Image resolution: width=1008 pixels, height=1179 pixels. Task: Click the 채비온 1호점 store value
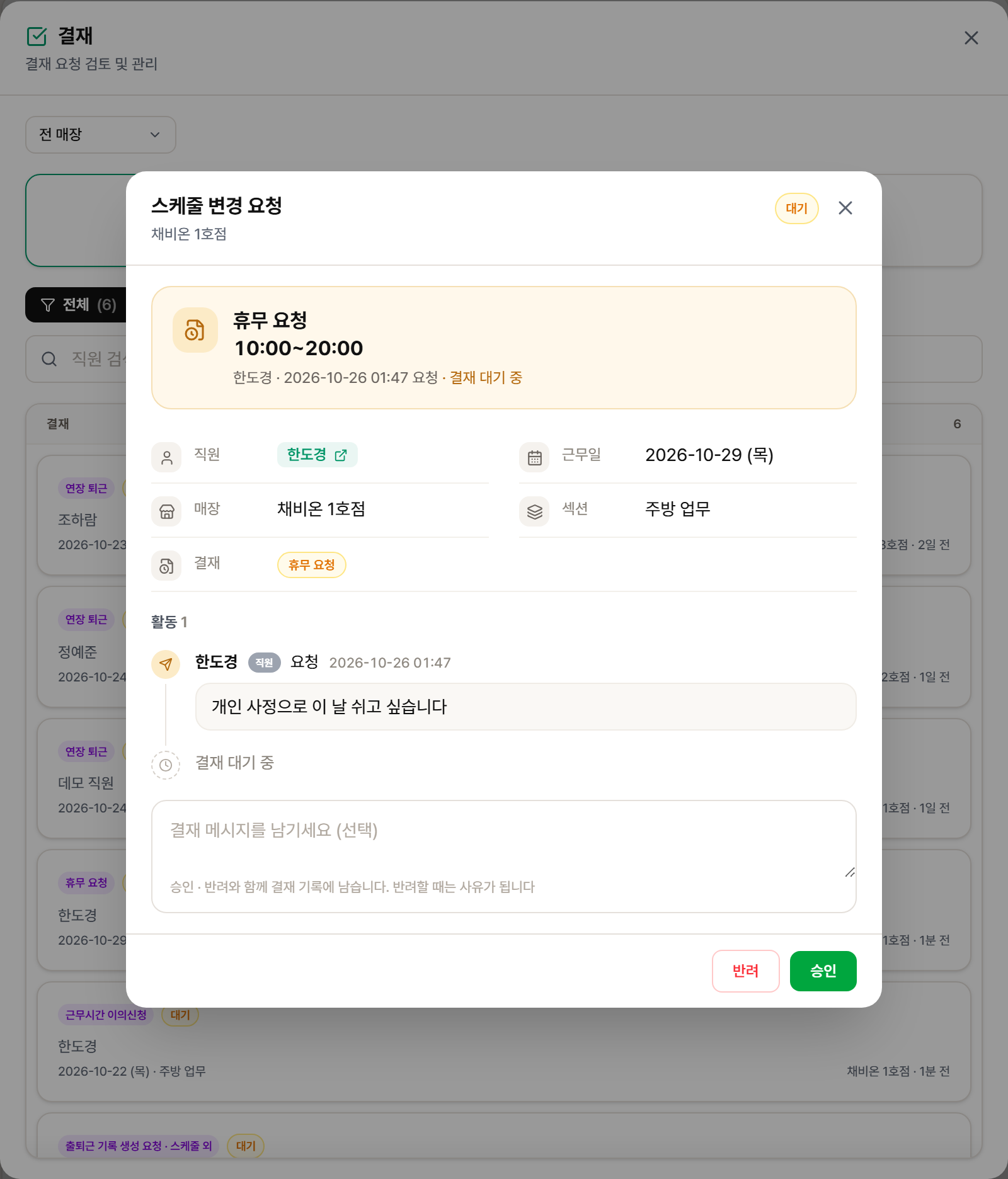pyautogui.click(x=321, y=509)
